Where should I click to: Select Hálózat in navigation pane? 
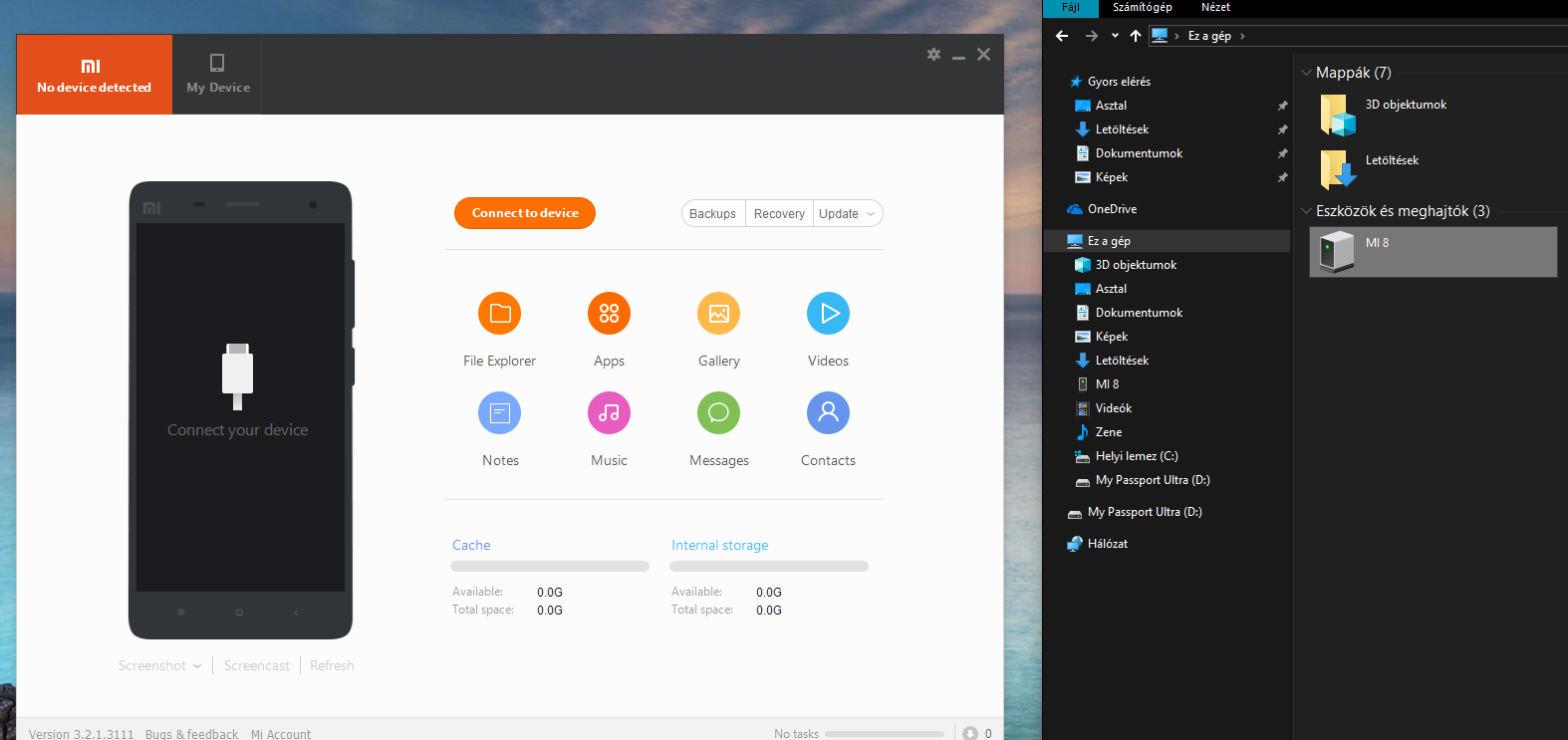pyautogui.click(x=1107, y=544)
